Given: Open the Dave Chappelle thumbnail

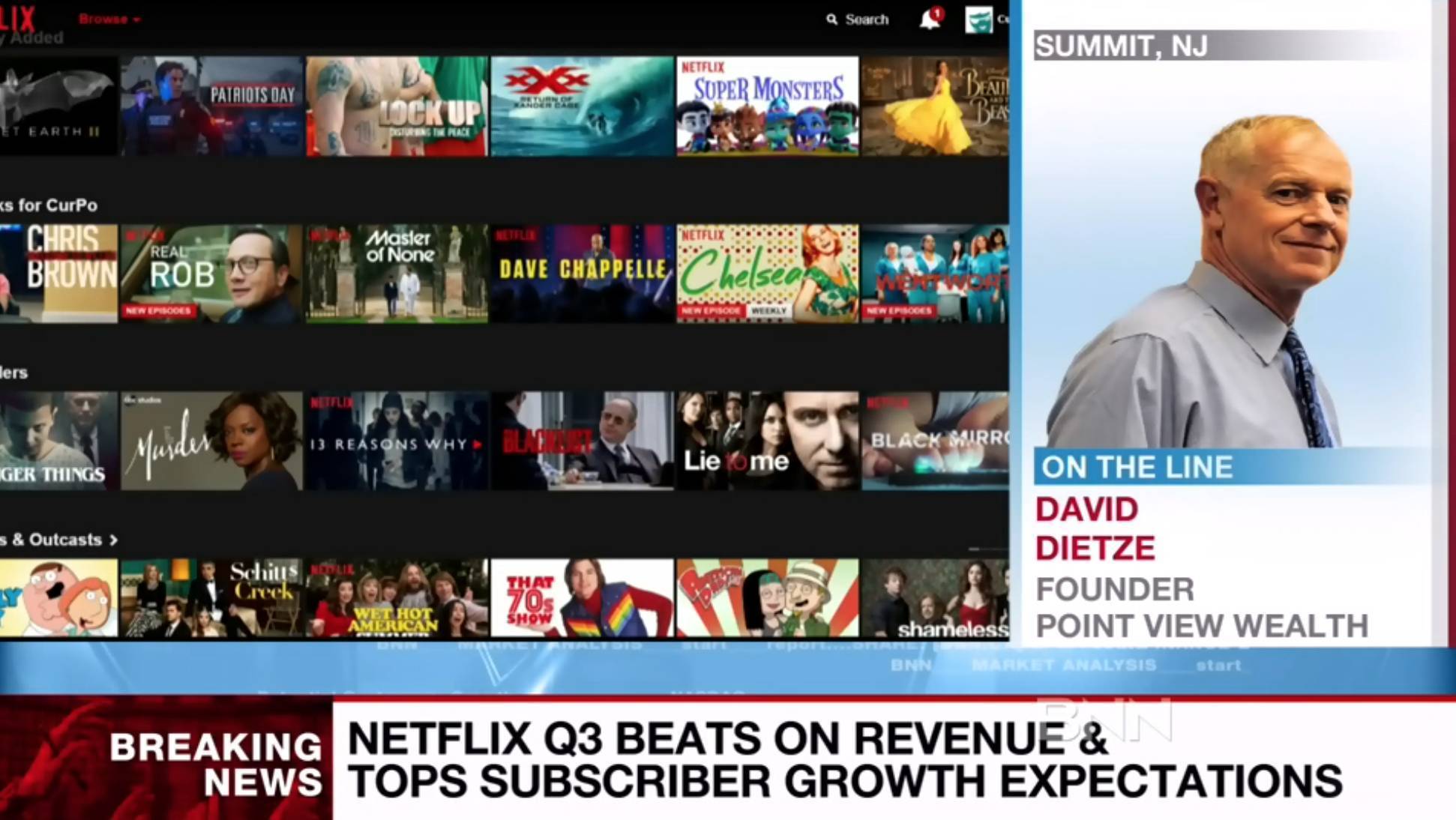Looking at the screenshot, I should tap(582, 274).
